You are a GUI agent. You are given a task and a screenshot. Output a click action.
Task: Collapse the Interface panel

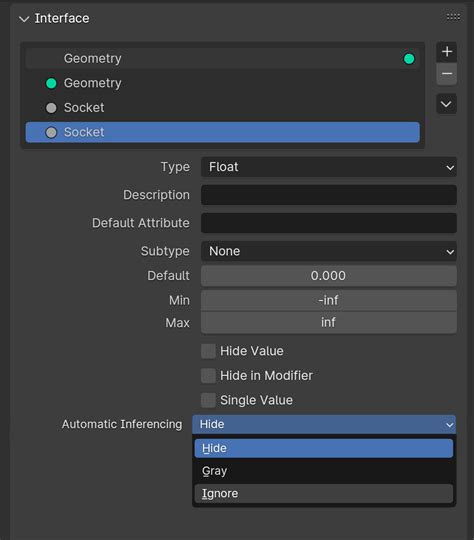point(24,19)
